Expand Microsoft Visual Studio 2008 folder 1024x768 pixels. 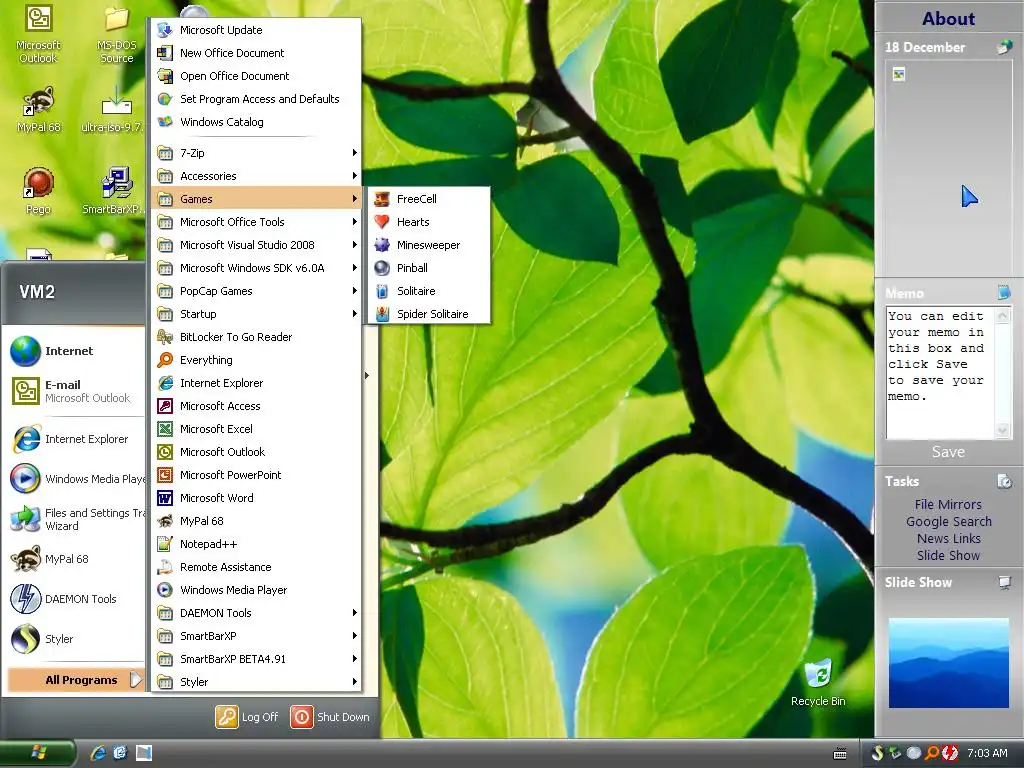tap(257, 245)
